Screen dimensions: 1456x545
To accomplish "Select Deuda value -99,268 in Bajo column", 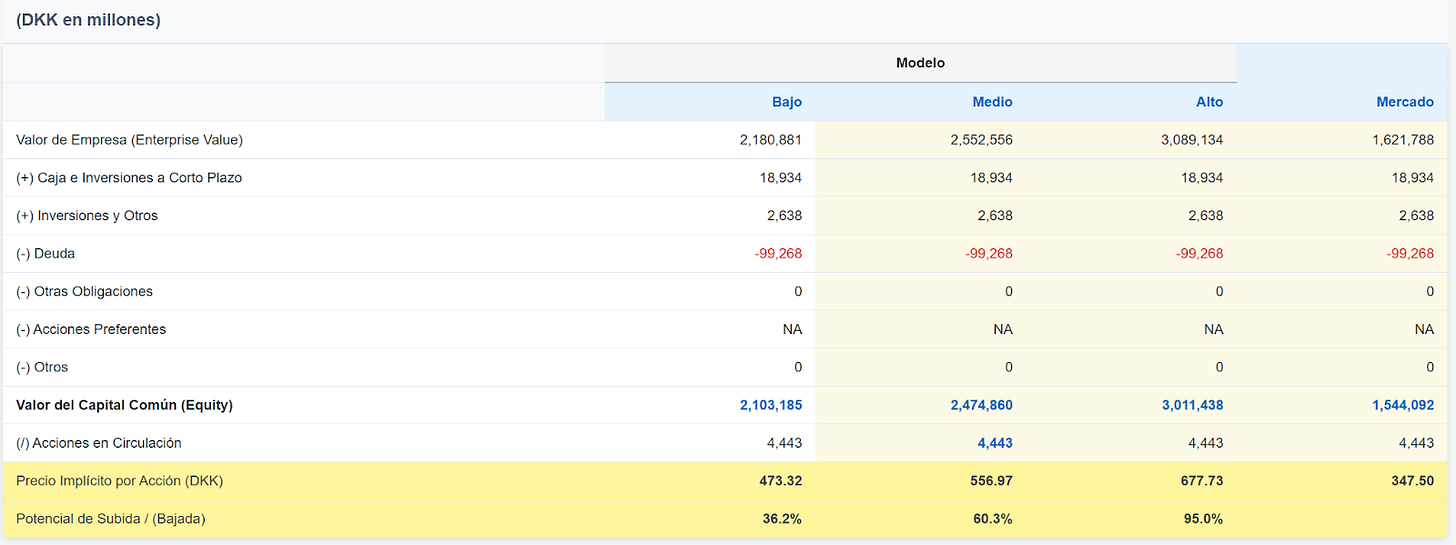I will pos(778,254).
